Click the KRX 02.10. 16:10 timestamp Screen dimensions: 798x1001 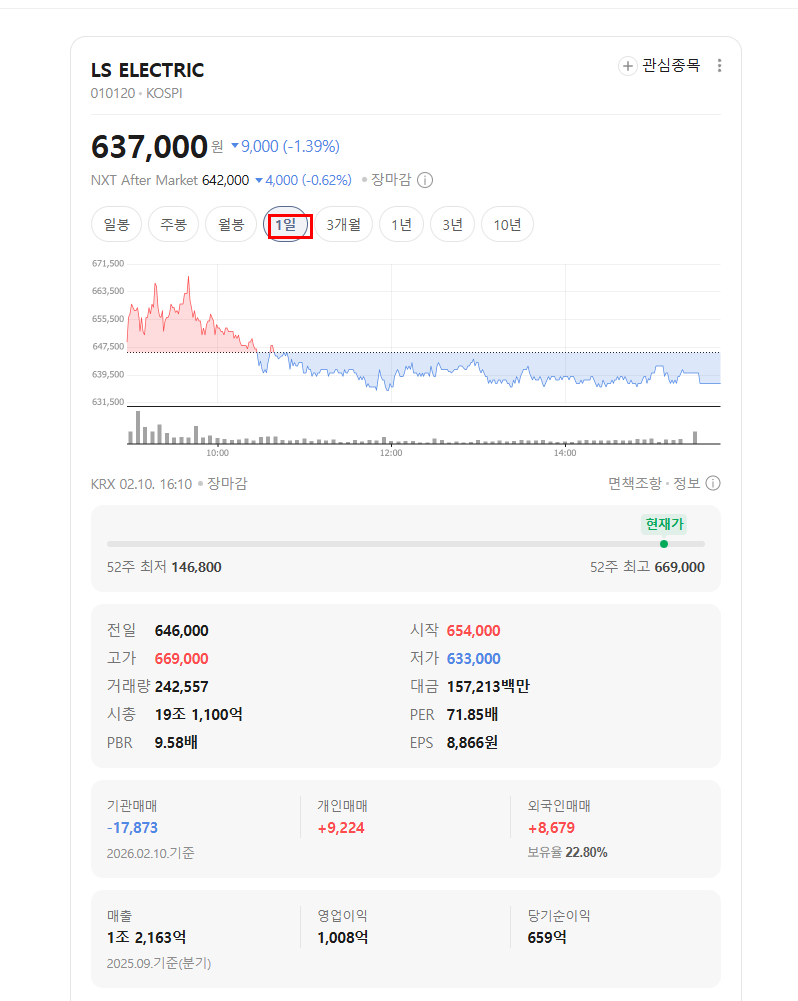tap(141, 484)
